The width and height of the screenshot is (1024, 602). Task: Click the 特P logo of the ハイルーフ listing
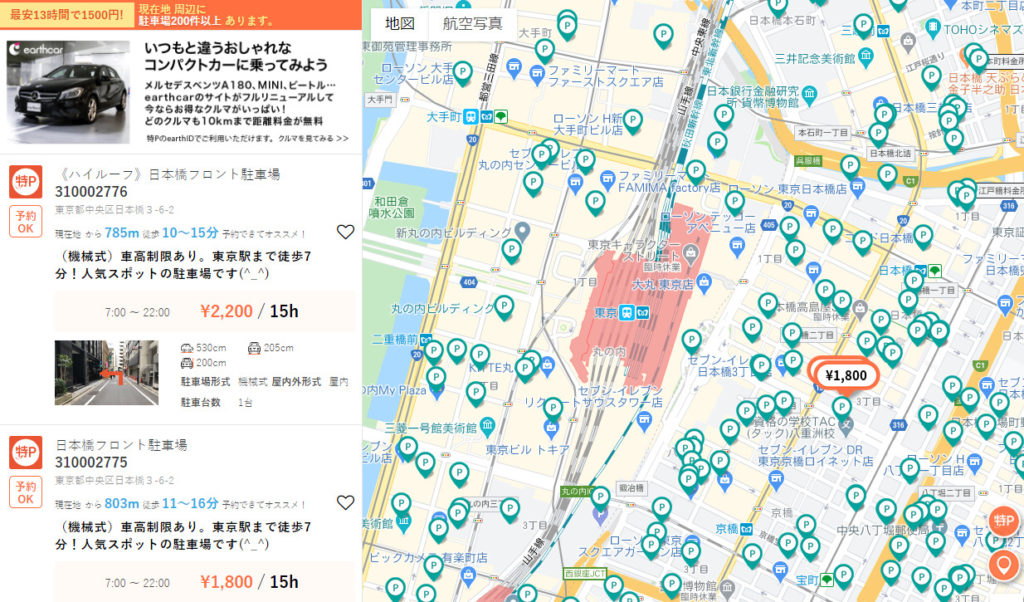25,182
